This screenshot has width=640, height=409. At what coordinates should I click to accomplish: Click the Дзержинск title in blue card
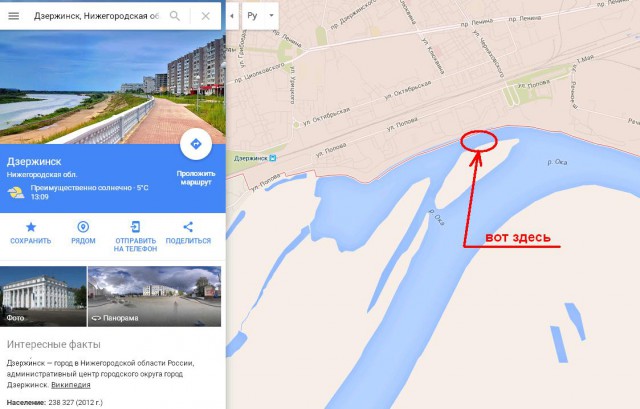click(34, 162)
